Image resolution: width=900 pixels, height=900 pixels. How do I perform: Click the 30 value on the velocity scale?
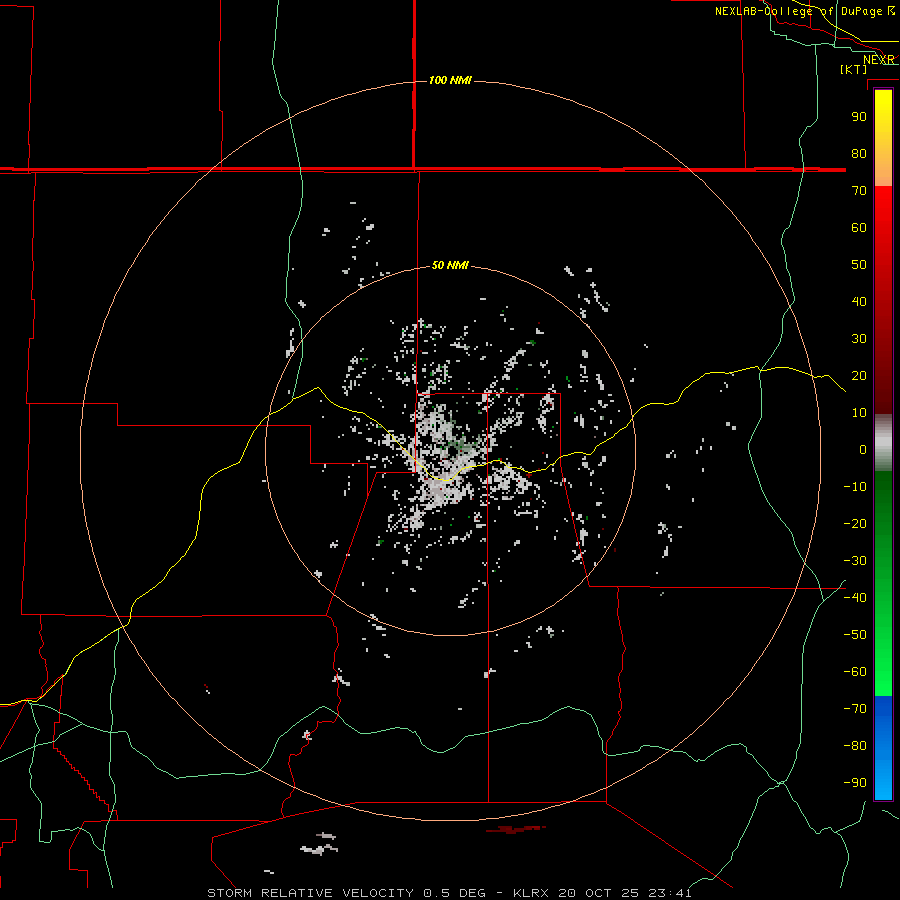[859, 339]
